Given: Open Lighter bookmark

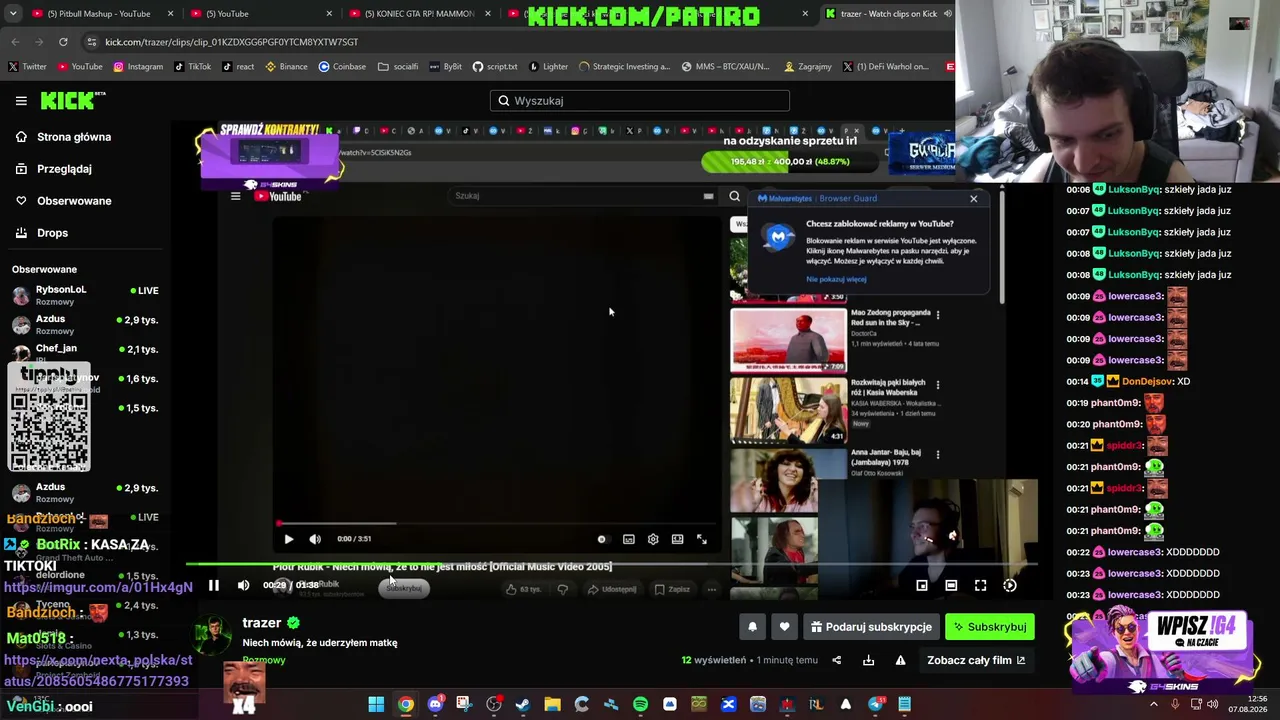Looking at the screenshot, I should pyautogui.click(x=549, y=67).
